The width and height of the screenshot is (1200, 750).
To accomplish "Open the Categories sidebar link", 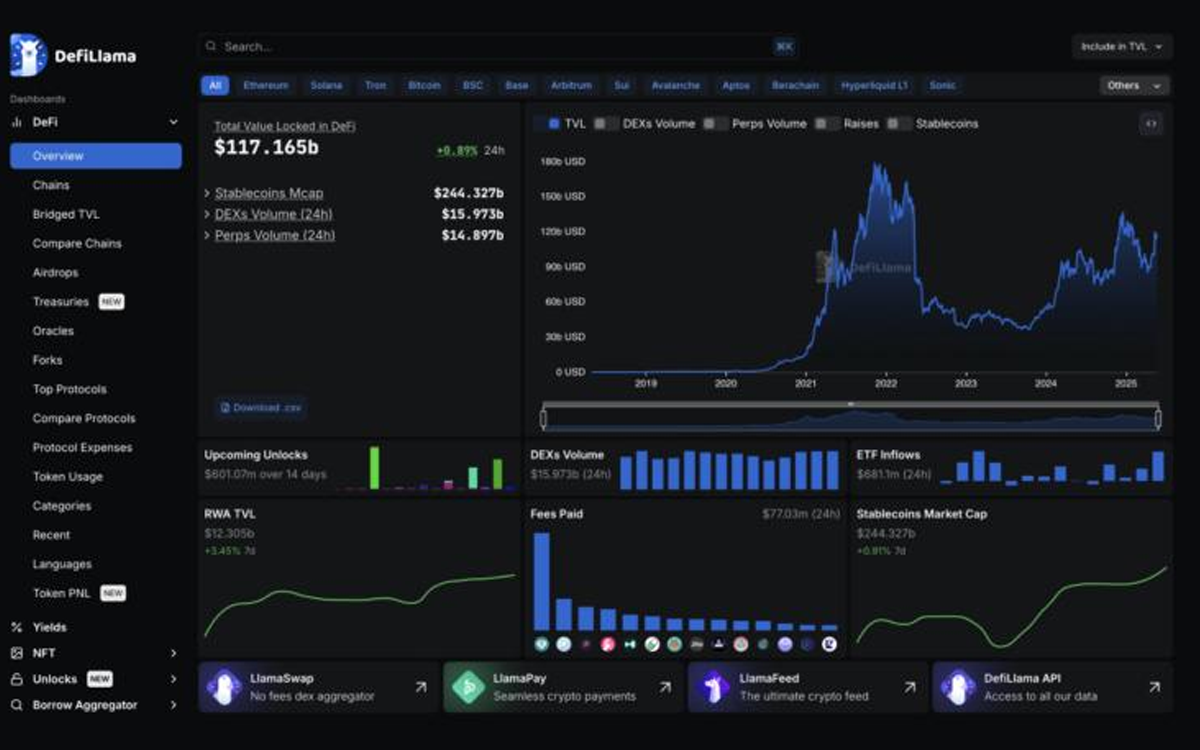I will (x=62, y=506).
